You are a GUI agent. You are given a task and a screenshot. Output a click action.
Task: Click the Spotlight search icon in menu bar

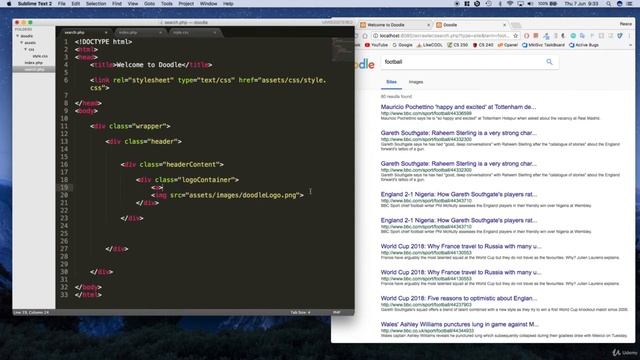coord(609,4)
